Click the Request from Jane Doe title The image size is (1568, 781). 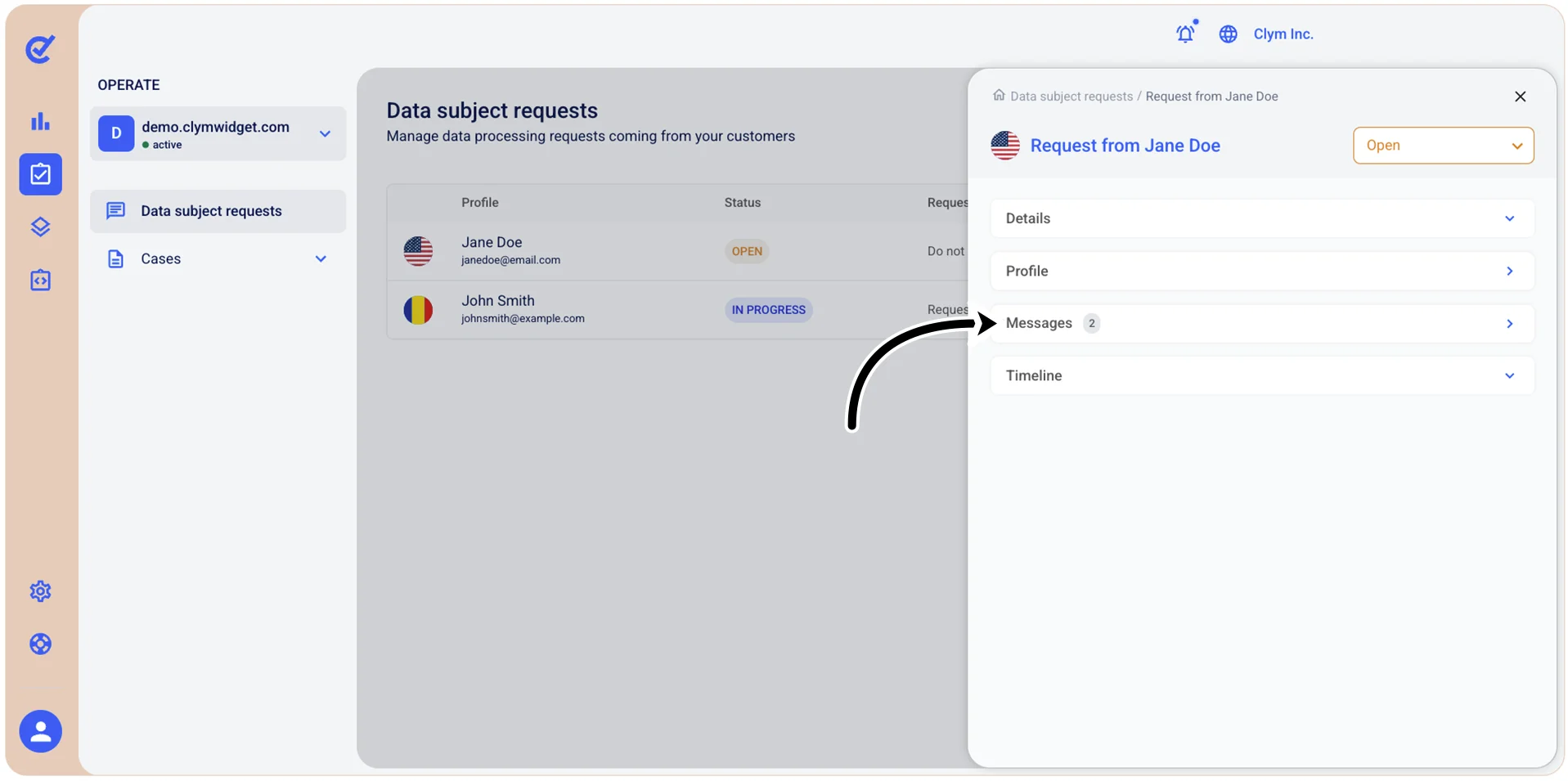pyautogui.click(x=1125, y=146)
